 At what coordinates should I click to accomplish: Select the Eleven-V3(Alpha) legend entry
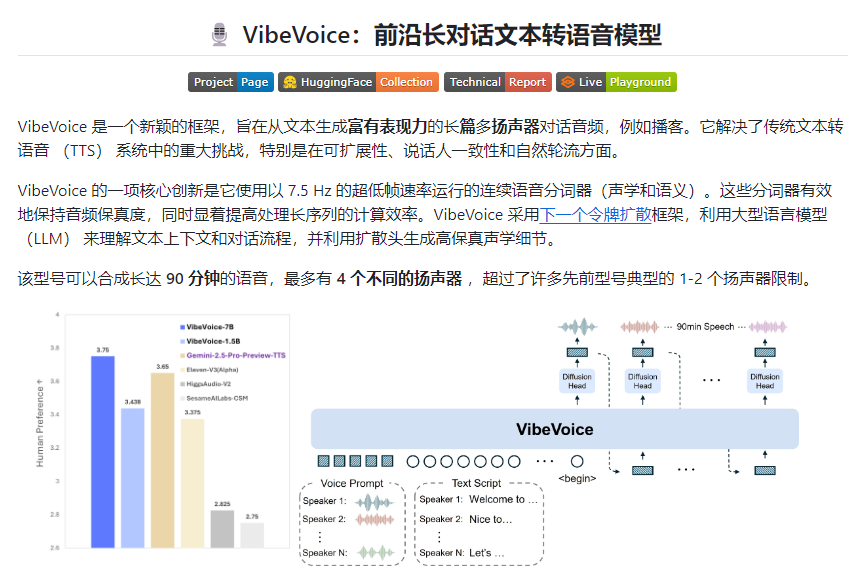tap(209, 370)
